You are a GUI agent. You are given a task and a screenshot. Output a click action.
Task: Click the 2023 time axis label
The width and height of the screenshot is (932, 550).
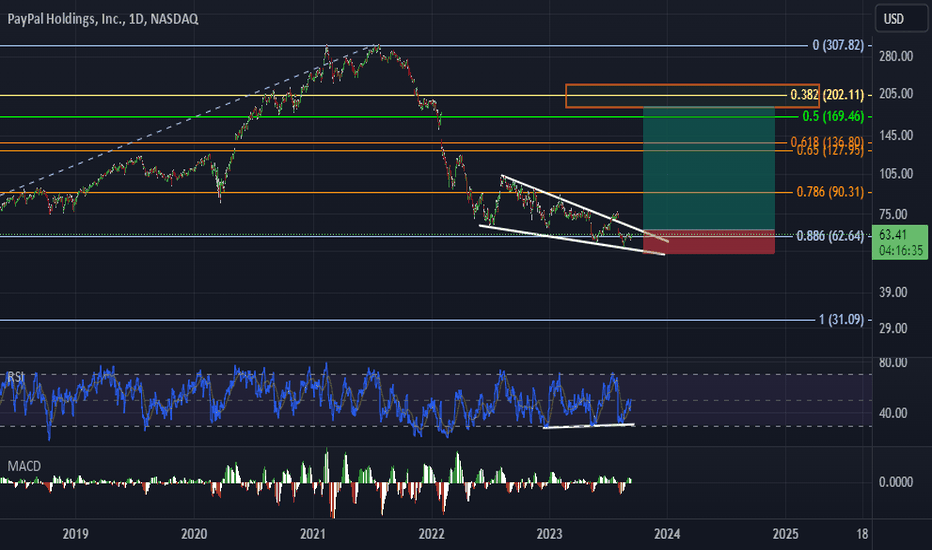[x=549, y=533]
